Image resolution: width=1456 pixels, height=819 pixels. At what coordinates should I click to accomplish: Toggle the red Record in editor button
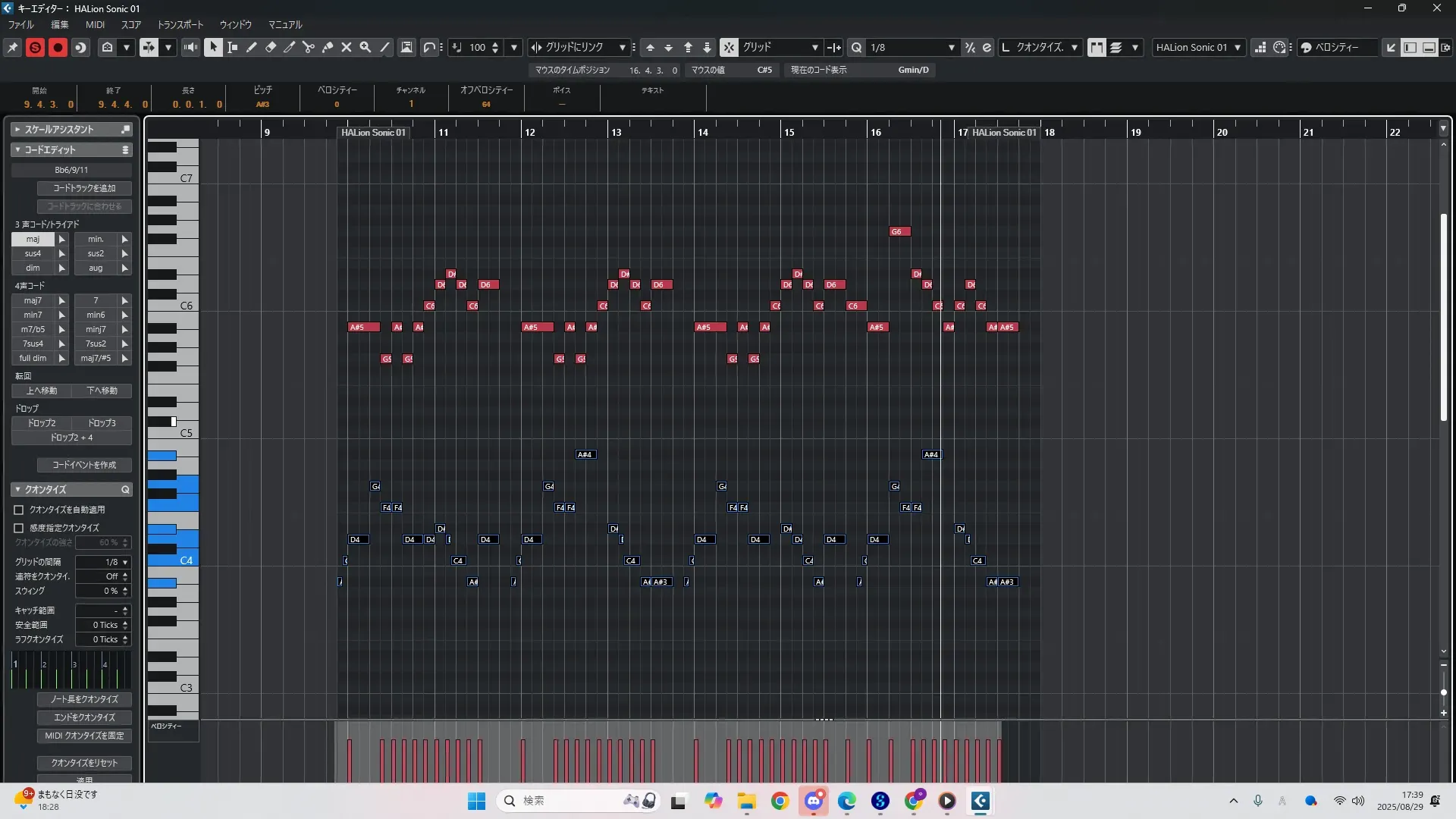click(58, 47)
